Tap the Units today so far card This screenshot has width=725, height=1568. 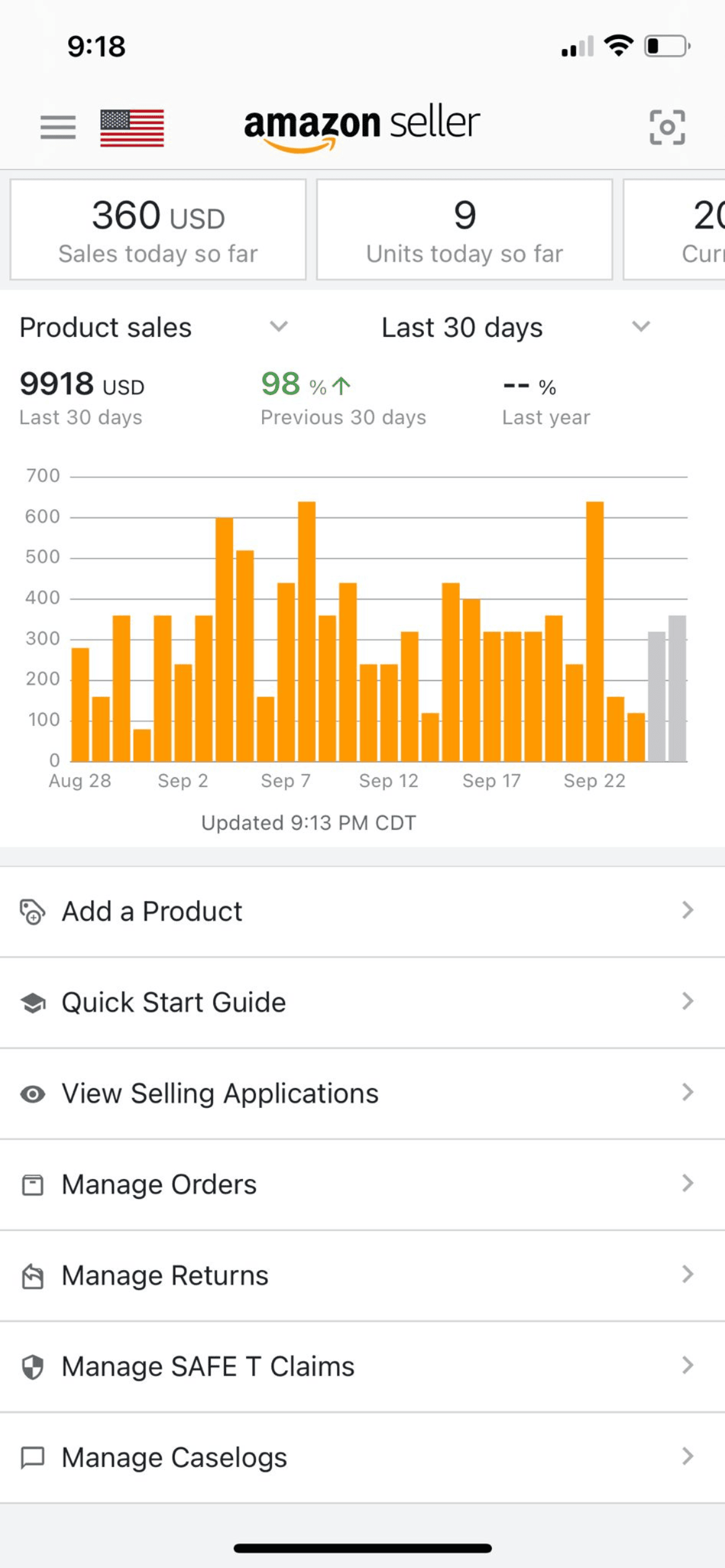(x=464, y=230)
